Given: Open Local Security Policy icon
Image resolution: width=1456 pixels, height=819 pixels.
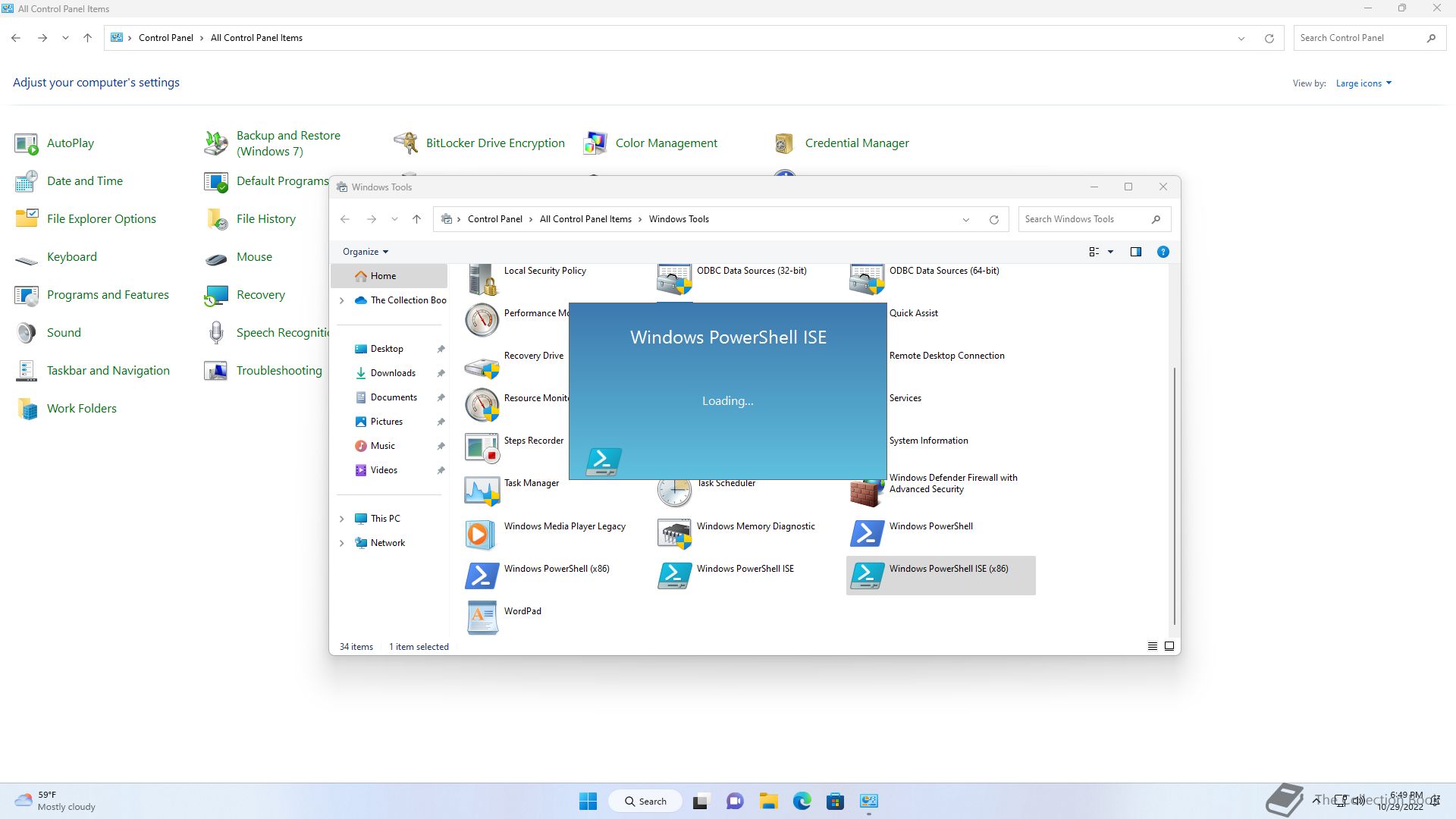Looking at the screenshot, I should click(482, 279).
